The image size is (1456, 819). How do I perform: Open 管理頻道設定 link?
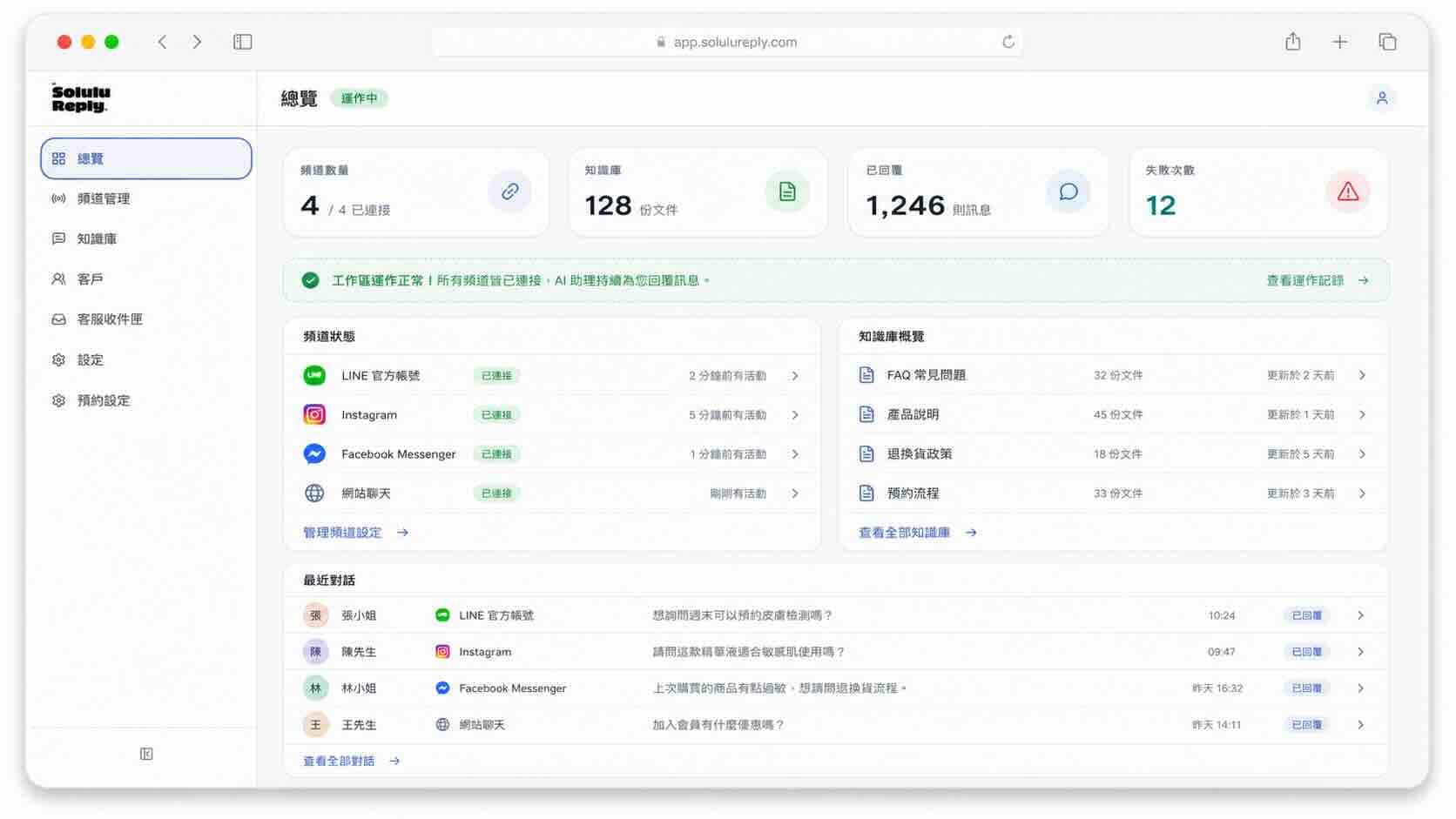coord(355,532)
